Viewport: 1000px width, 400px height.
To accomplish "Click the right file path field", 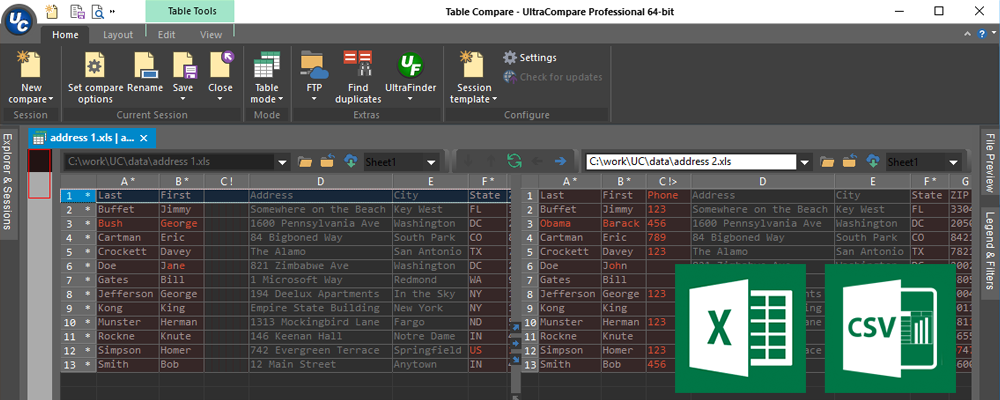I will 690,161.
